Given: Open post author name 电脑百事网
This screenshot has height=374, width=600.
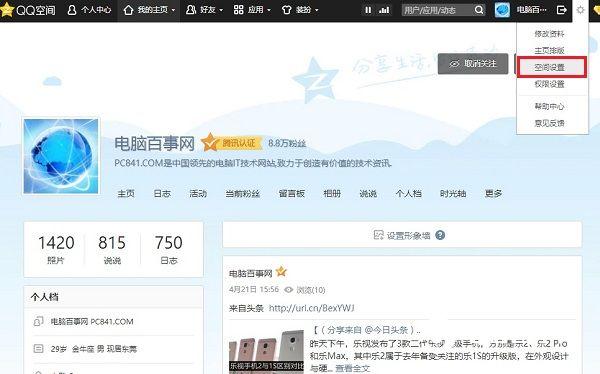Looking at the screenshot, I should click(250, 273).
